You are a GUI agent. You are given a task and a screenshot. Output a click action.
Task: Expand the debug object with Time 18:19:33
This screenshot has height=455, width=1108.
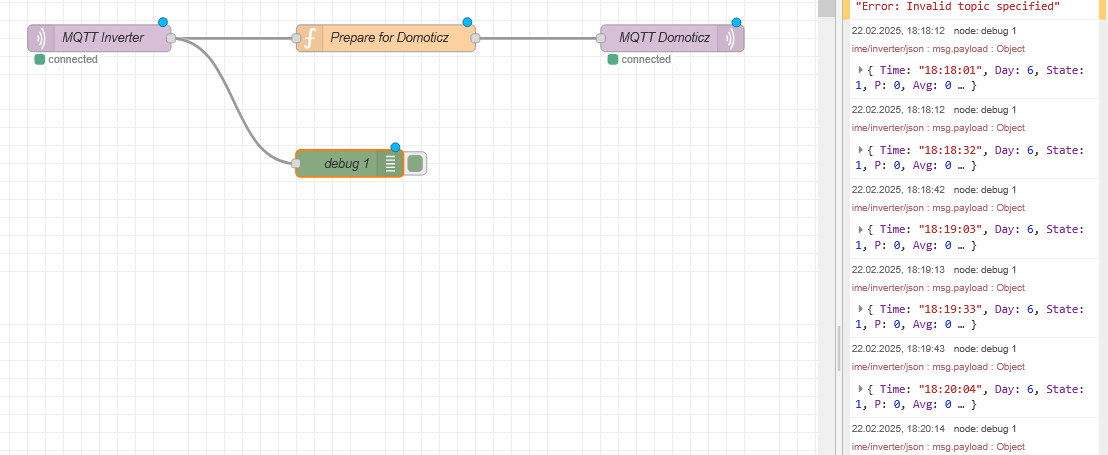(x=861, y=309)
